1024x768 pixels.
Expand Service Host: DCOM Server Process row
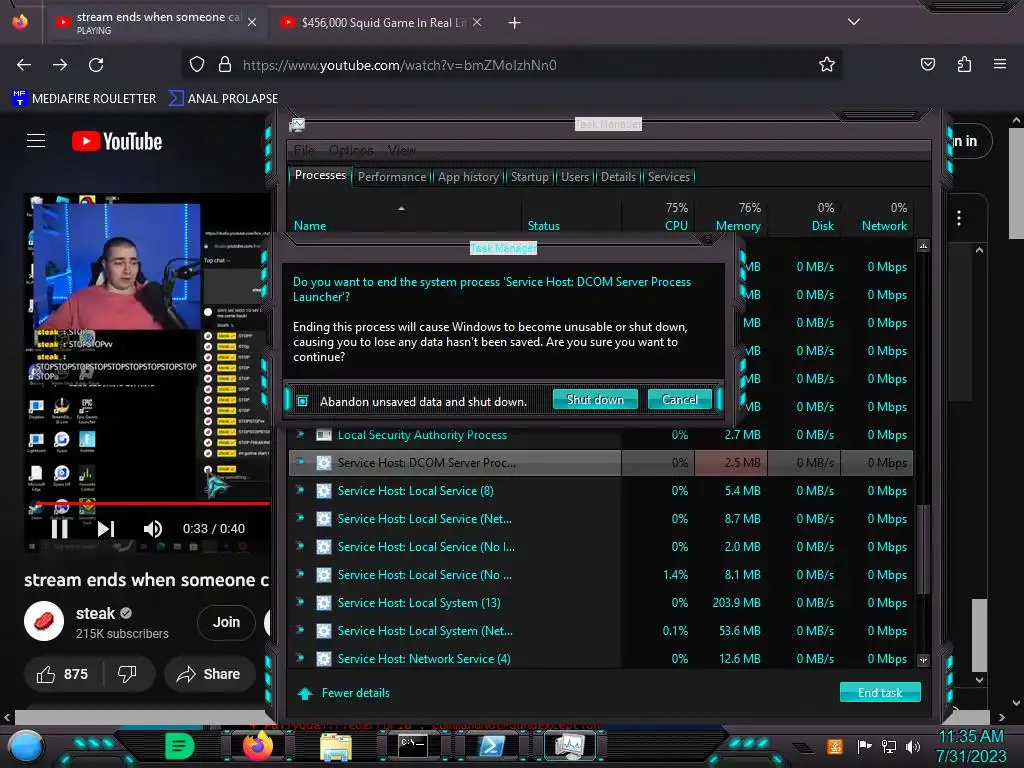point(300,462)
